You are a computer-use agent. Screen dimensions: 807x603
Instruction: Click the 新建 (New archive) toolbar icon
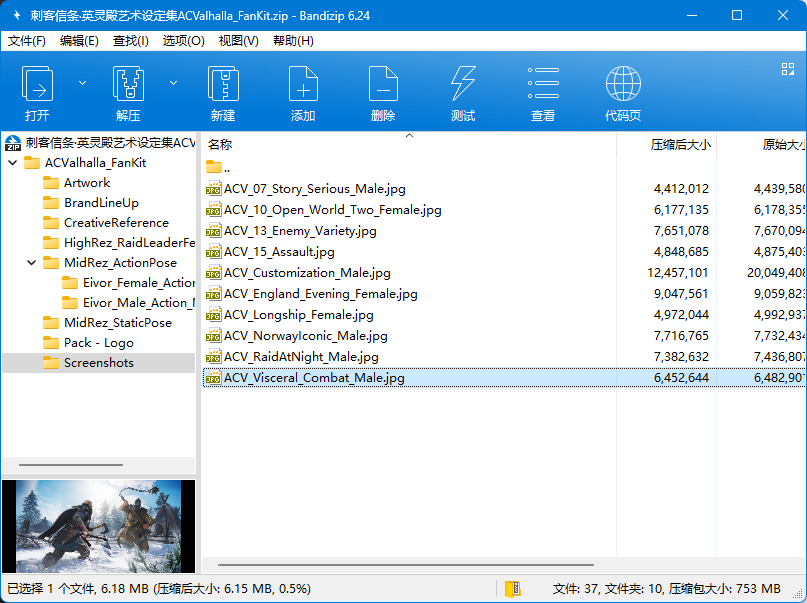[223, 83]
